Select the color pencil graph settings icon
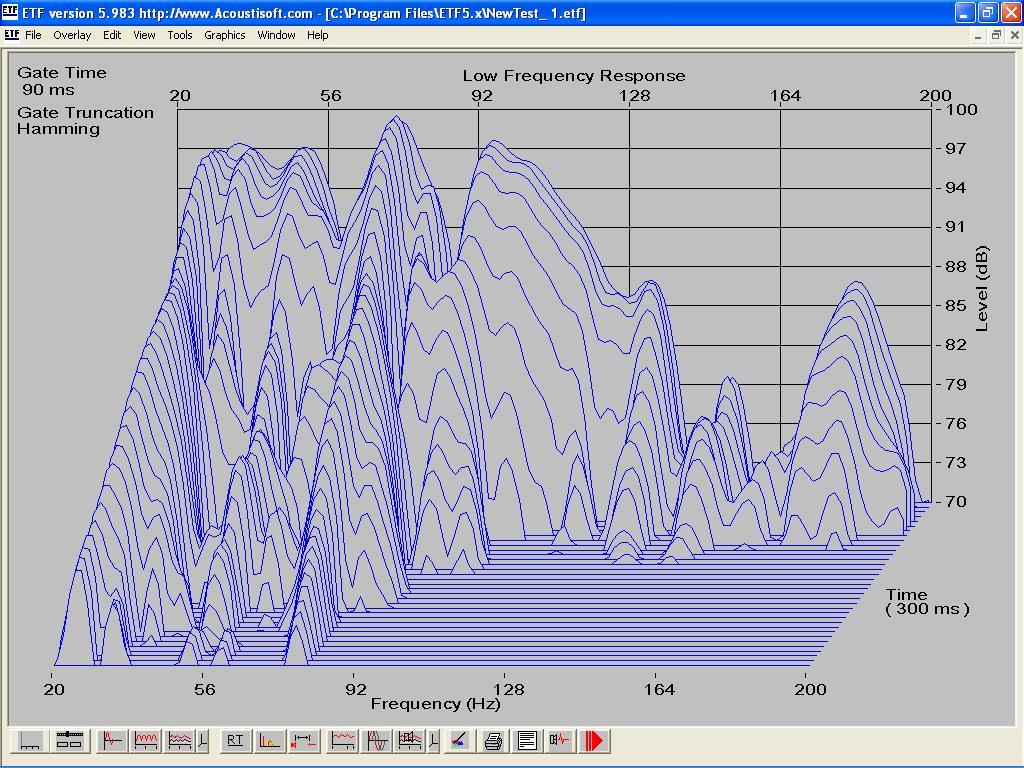1024x768 pixels. click(x=458, y=741)
